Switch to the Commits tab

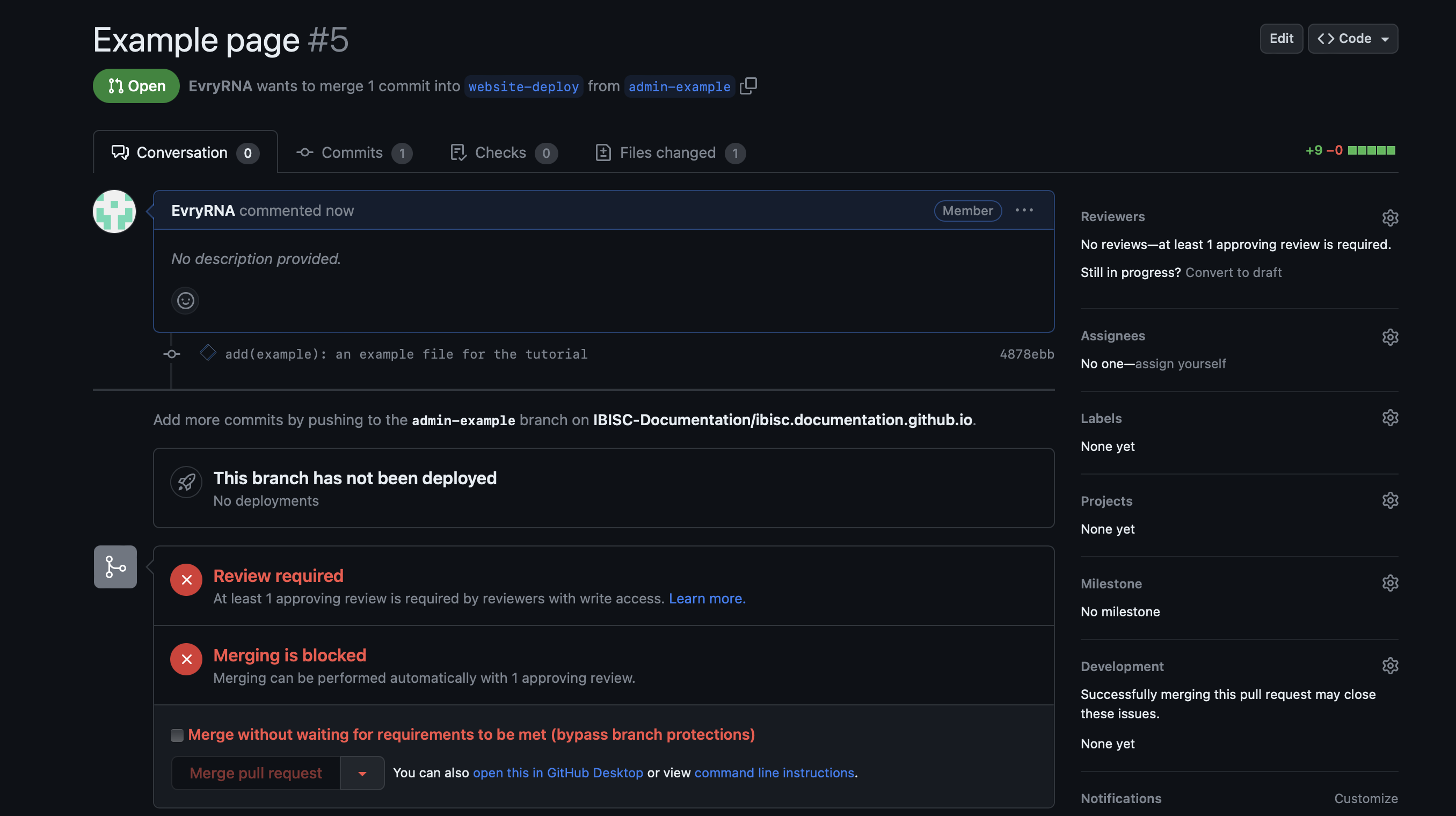coord(353,152)
